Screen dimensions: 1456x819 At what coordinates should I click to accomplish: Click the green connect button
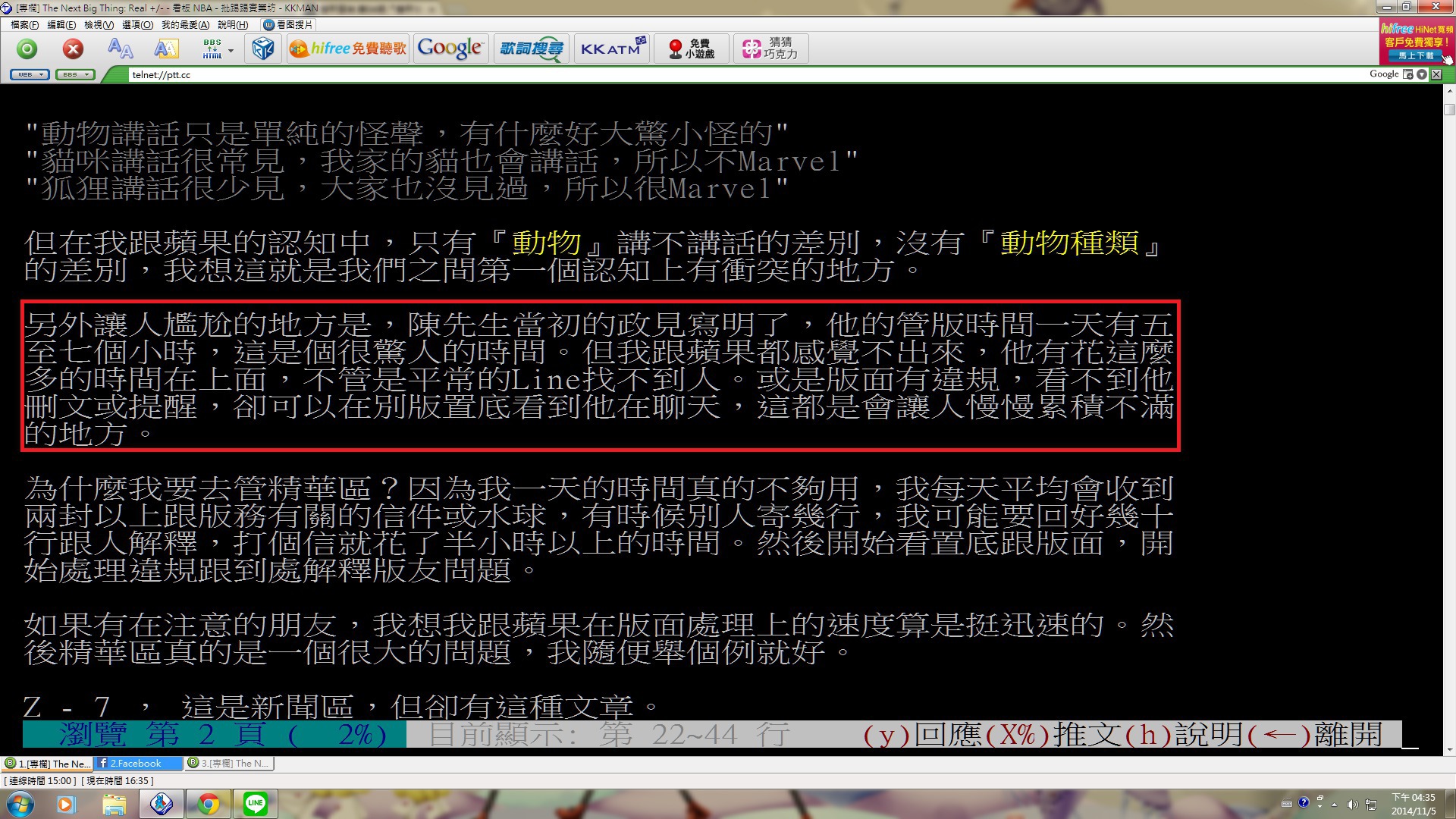(27, 49)
